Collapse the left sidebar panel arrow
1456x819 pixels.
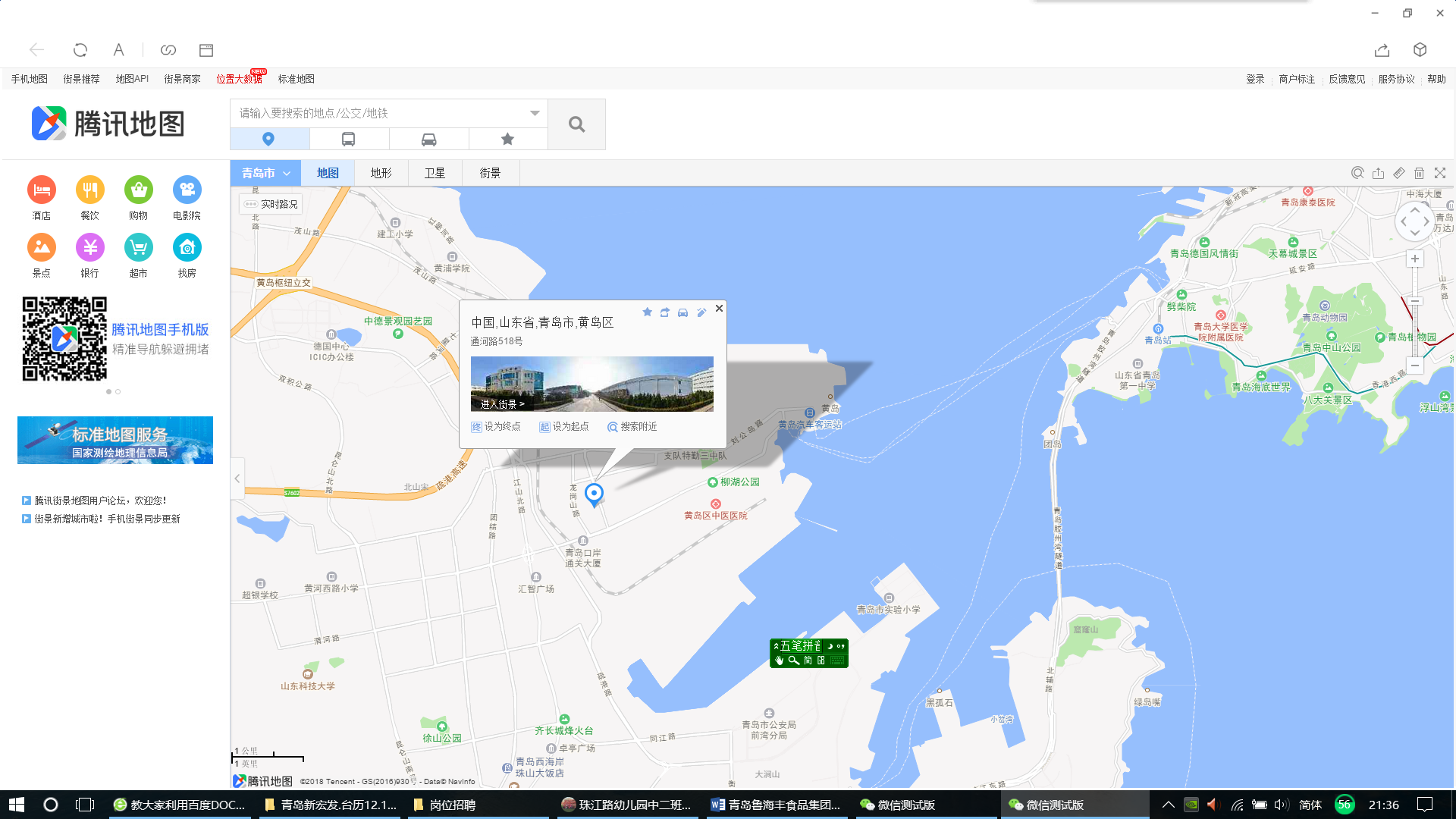(237, 479)
